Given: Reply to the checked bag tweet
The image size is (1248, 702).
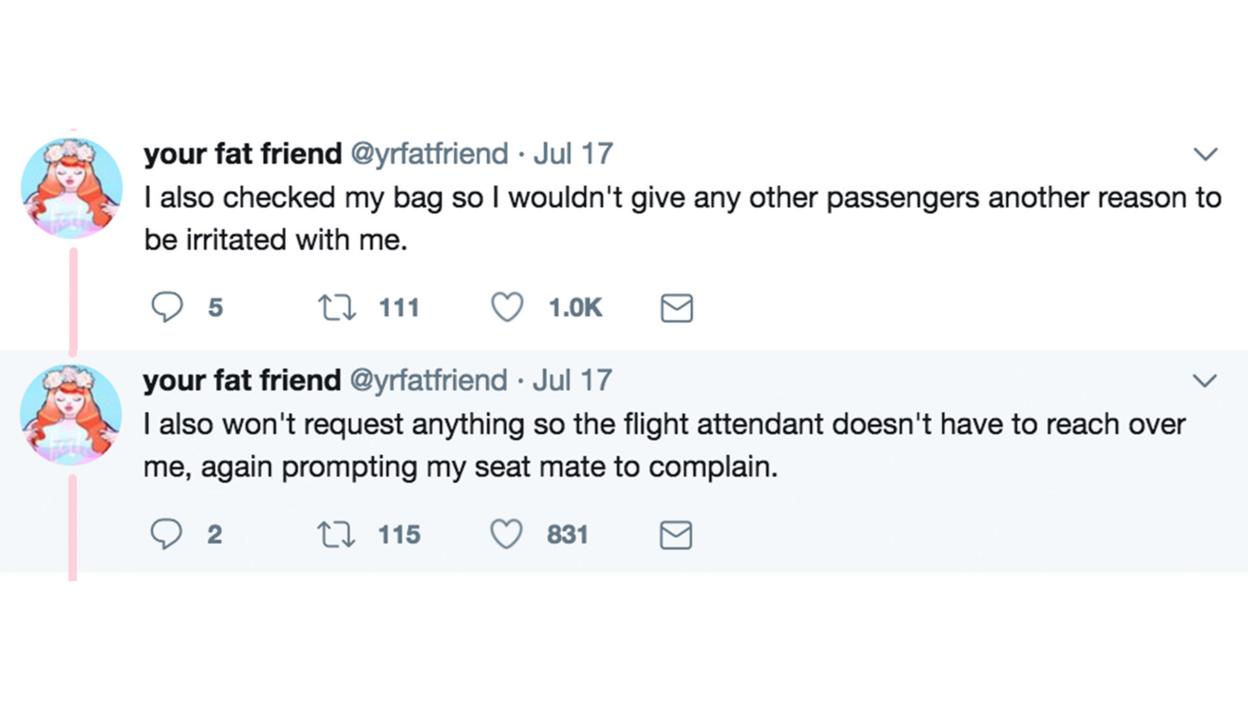Looking at the screenshot, I should coord(165,308).
